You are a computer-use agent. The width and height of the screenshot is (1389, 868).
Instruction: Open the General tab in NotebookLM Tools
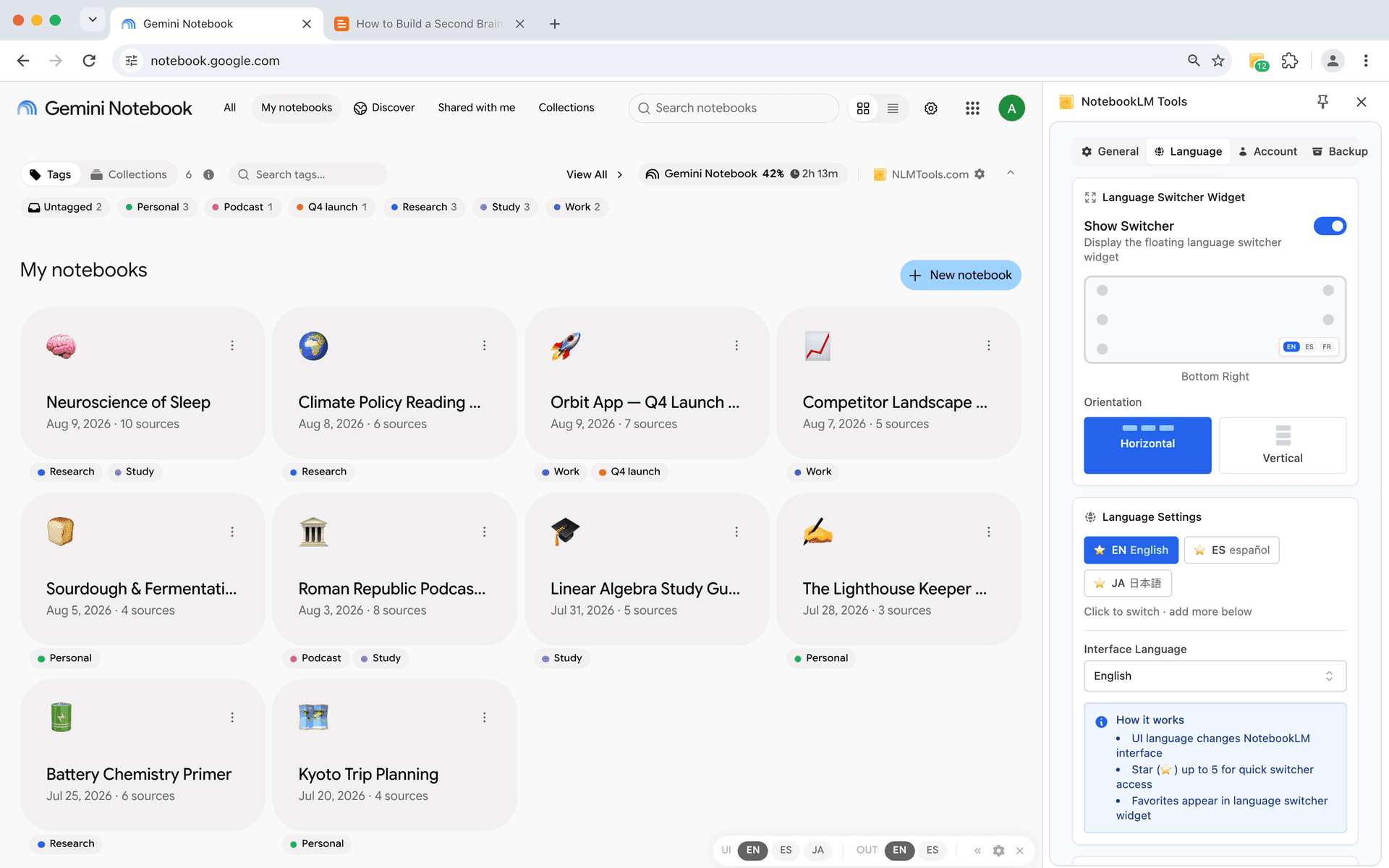(x=1110, y=152)
